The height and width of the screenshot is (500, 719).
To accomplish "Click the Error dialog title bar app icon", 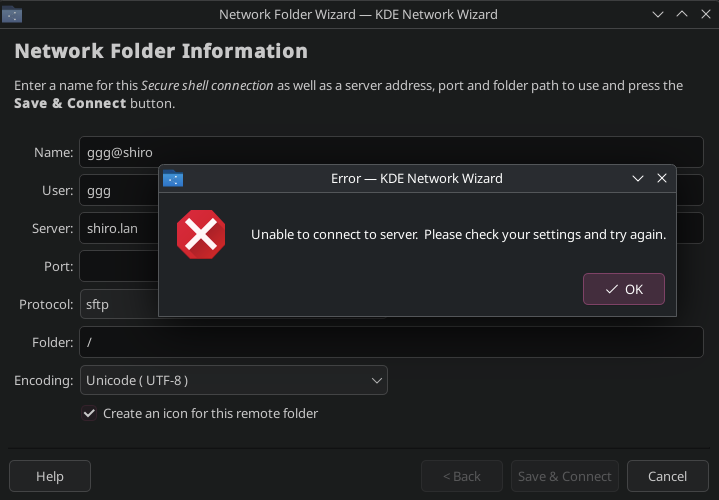I will coord(173,179).
